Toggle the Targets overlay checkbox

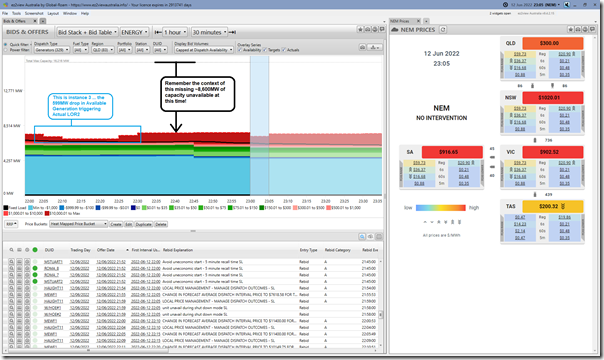265,50
